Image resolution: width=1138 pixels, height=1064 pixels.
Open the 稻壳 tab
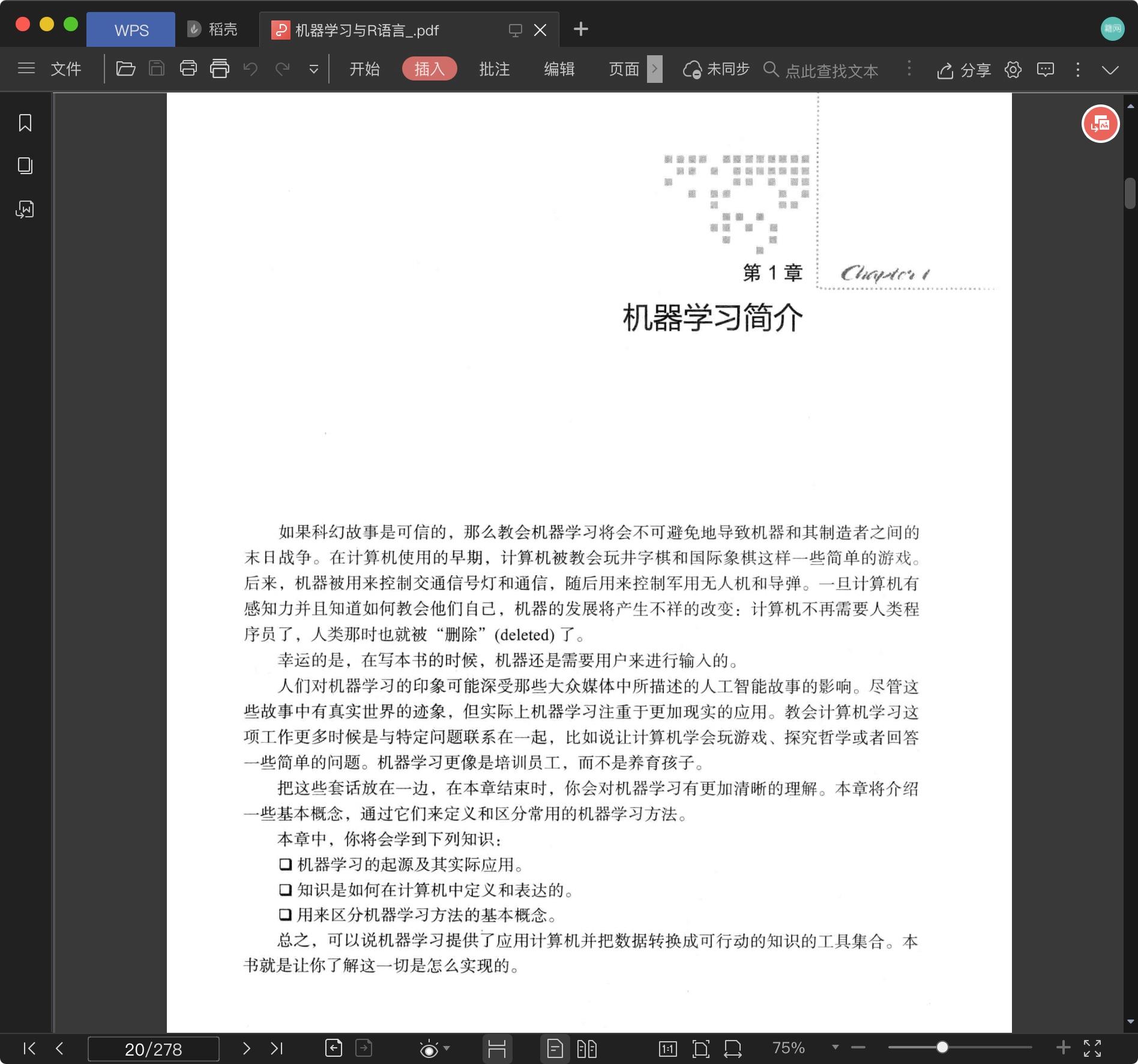[212, 29]
